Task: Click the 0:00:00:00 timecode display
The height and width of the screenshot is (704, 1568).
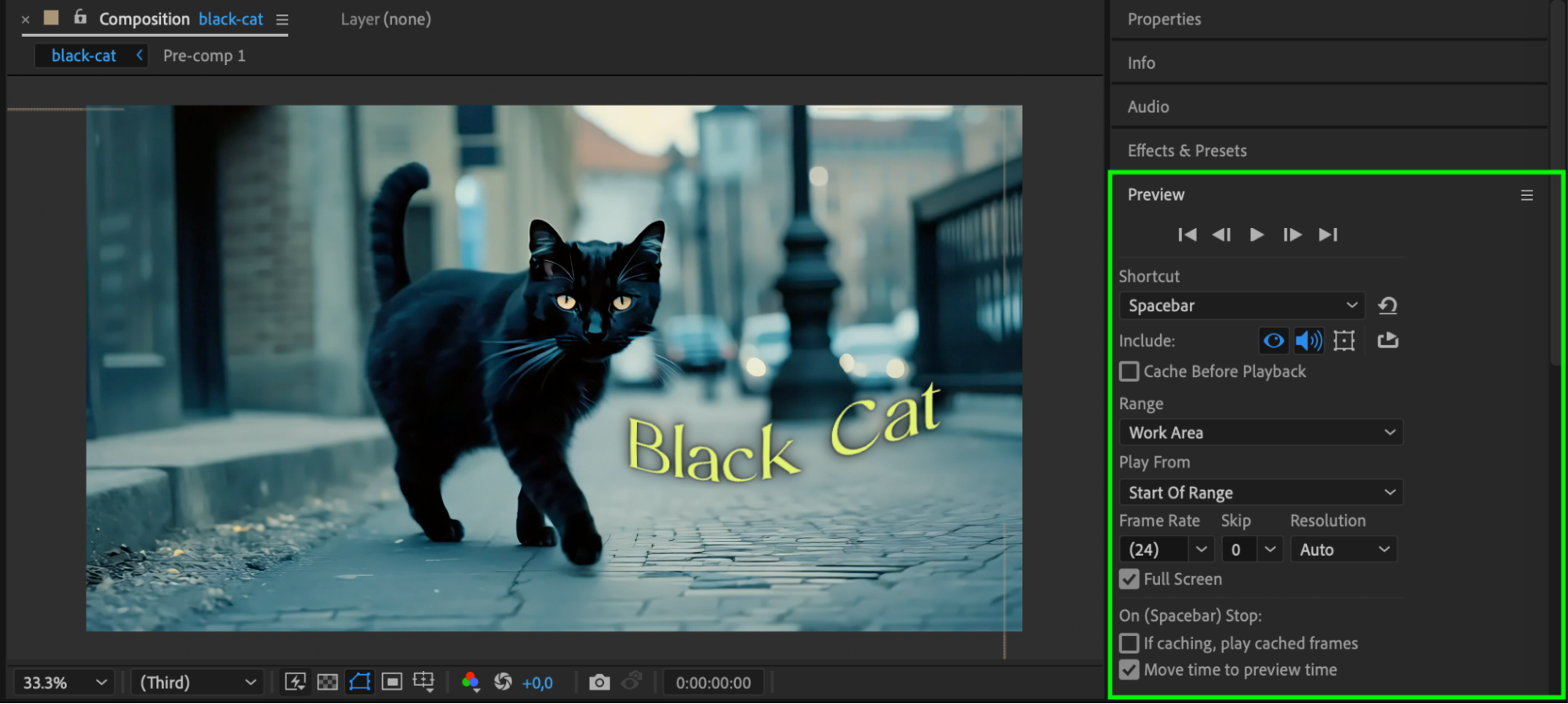Action: click(x=713, y=682)
